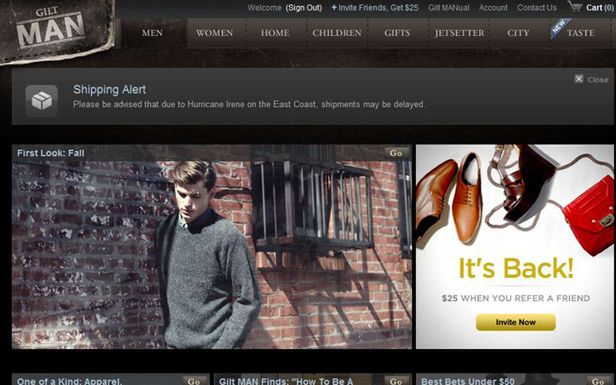
Task: Open the CITY tab
Action: [x=519, y=33]
